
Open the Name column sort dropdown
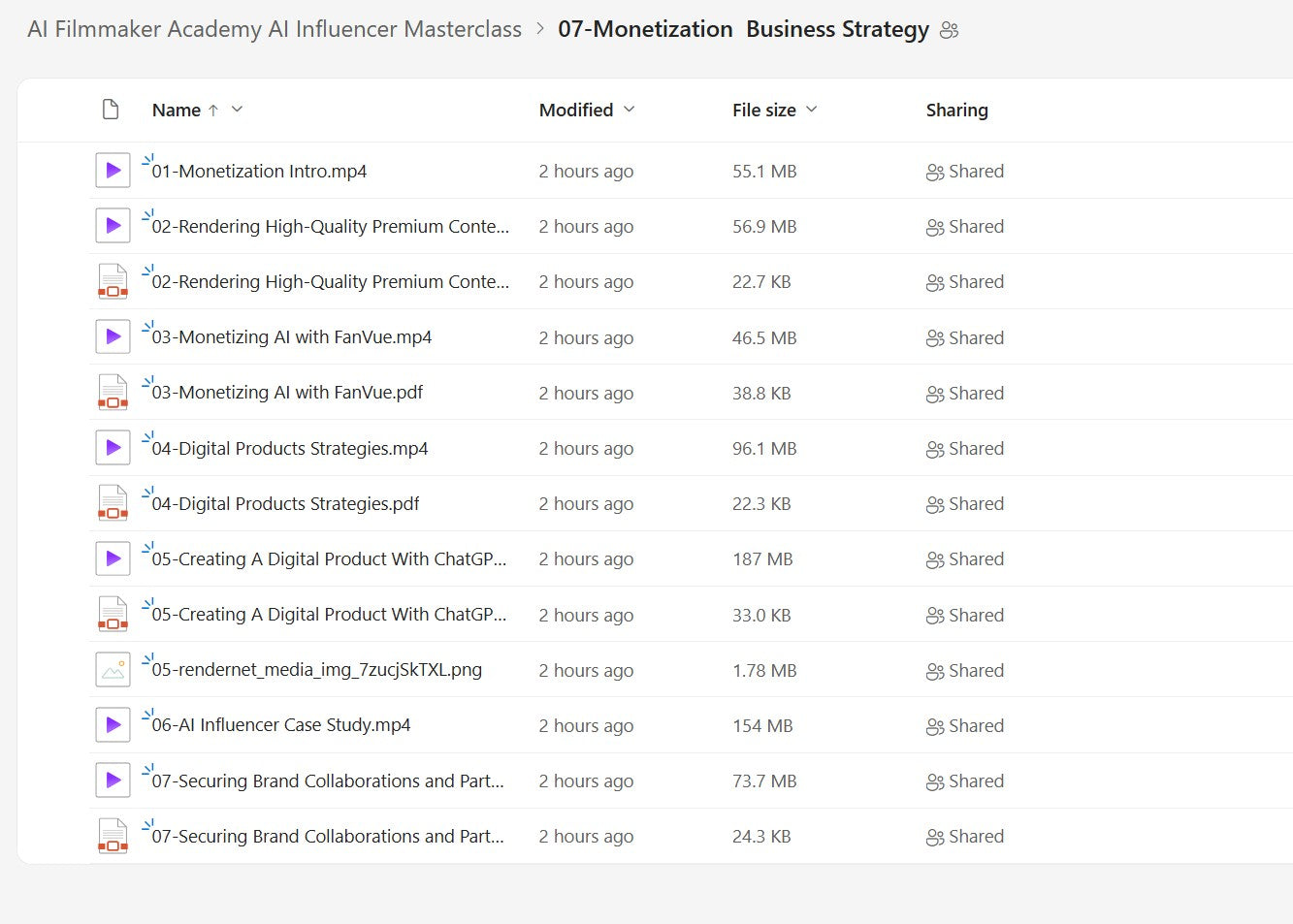tap(237, 110)
